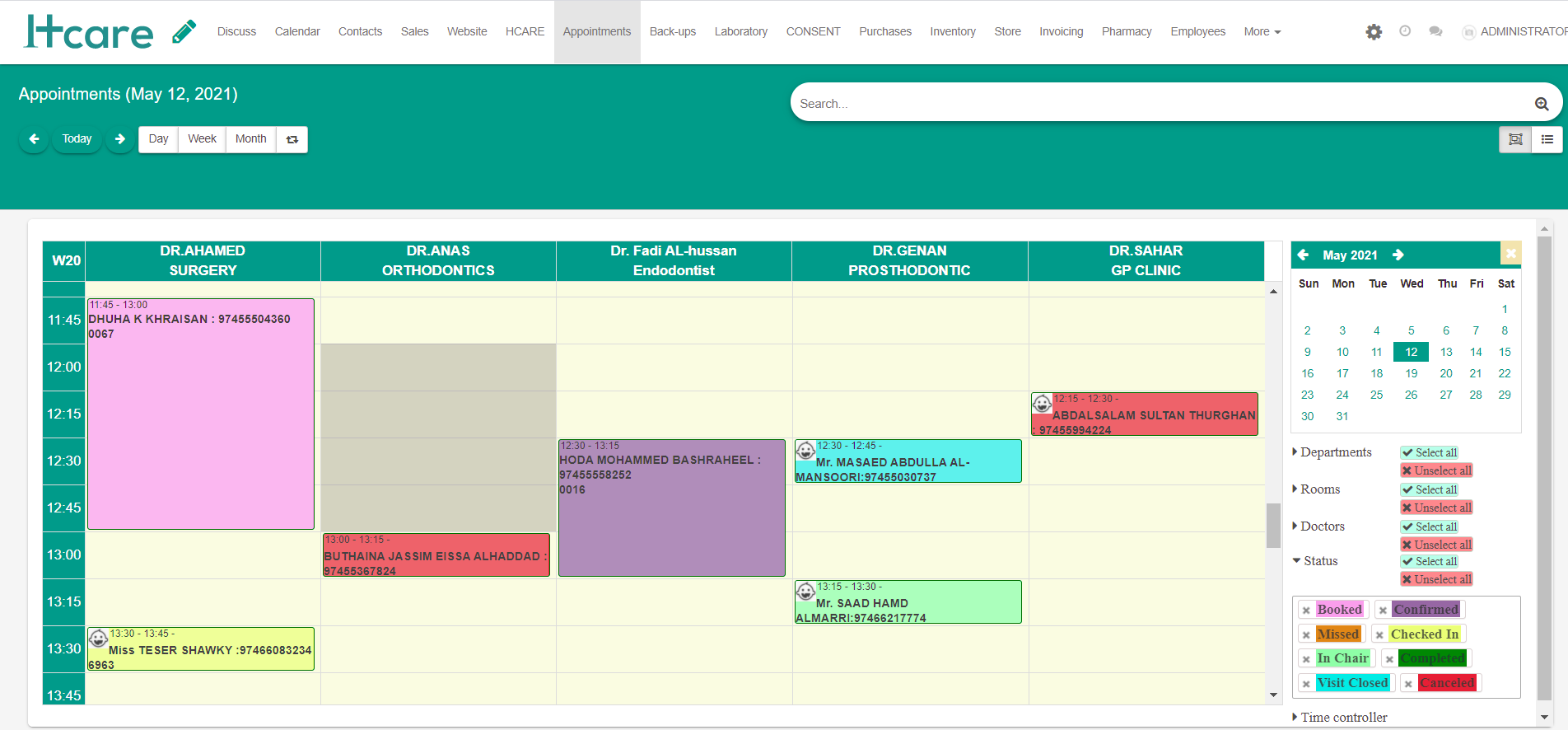This screenshot has height=730, width=1568.
Task: Switch to Week view
Action: pyautogui.click(x=202, y=139)
